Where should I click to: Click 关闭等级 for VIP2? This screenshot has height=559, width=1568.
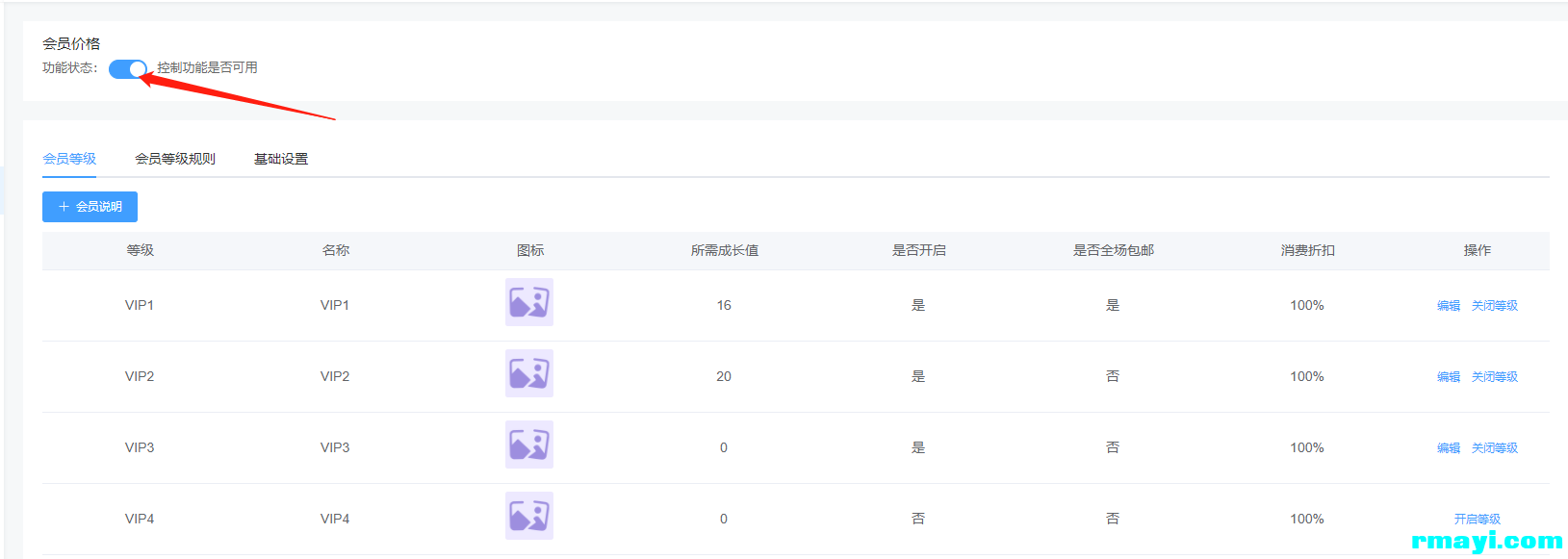(1495, 377)
